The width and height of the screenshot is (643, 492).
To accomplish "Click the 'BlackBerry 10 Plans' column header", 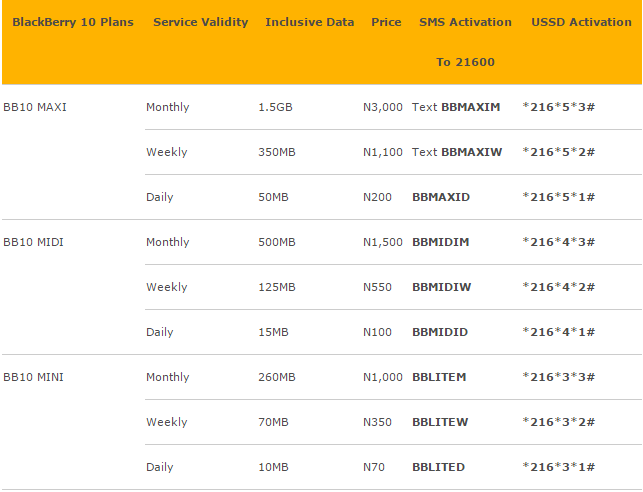I will click(x=73, y=22).
